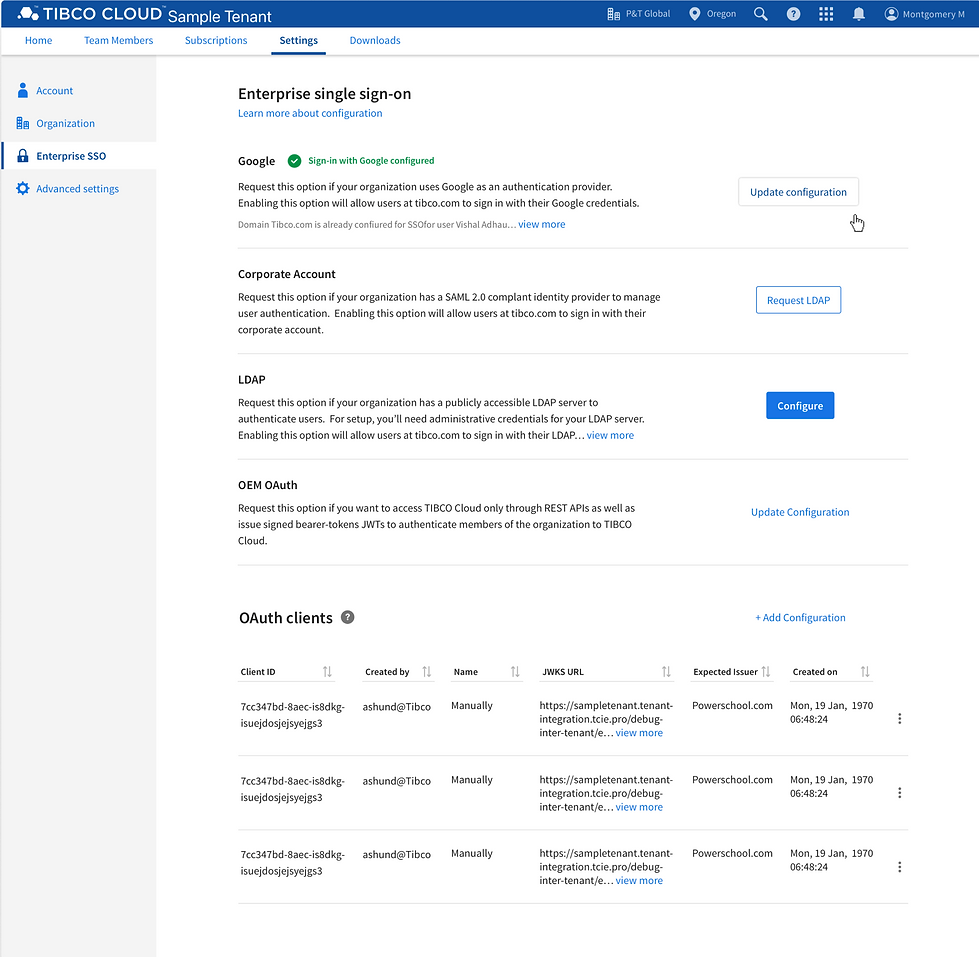Expand view more under Google description
This screenshot has width=979, height=957.
[x=542, y=224]
